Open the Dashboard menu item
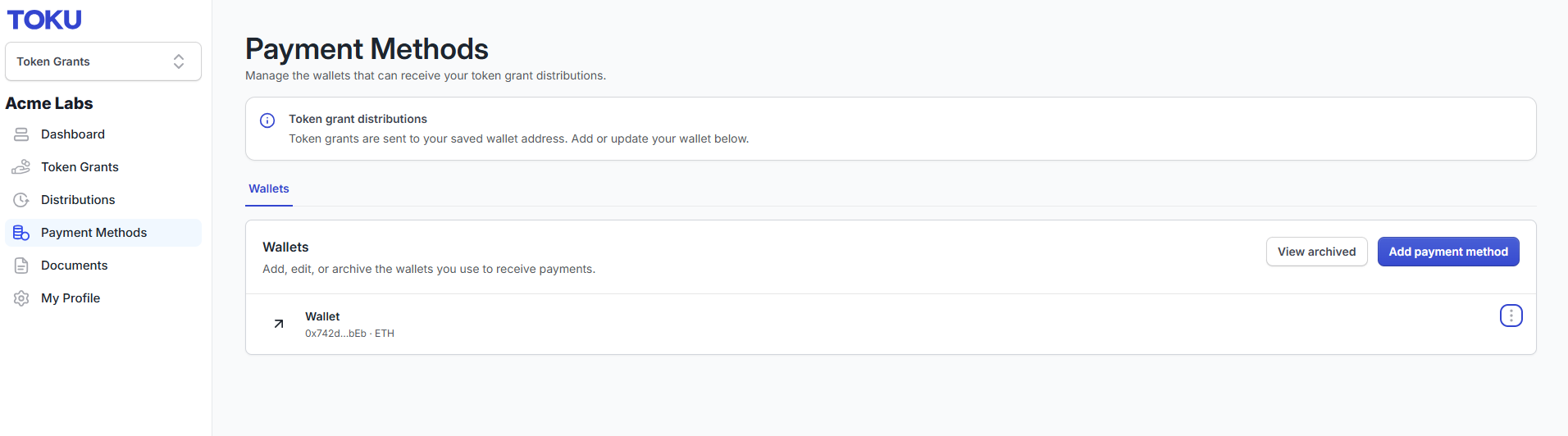The height and width of the screenshot is (436, 1568). click(x=103, y=134)
